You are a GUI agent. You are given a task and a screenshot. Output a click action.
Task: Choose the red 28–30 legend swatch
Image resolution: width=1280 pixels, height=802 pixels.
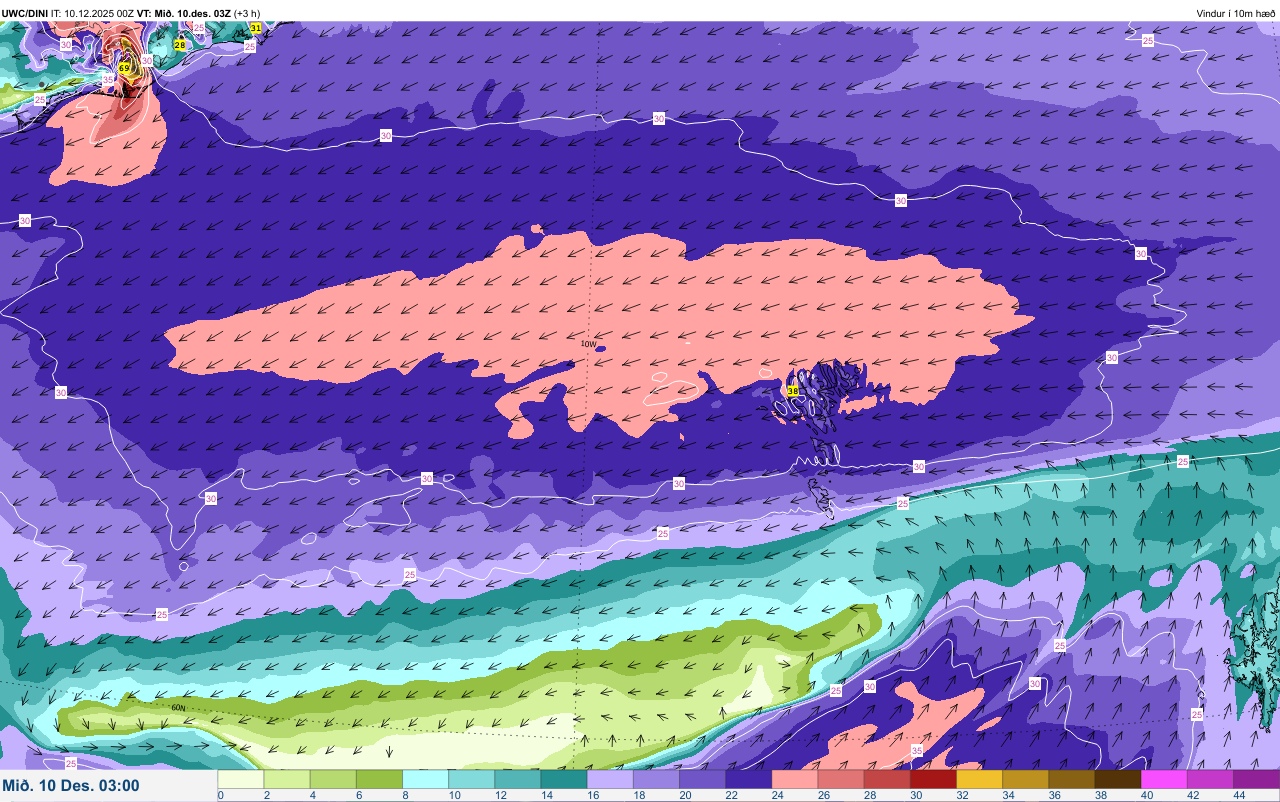[886, 778]
